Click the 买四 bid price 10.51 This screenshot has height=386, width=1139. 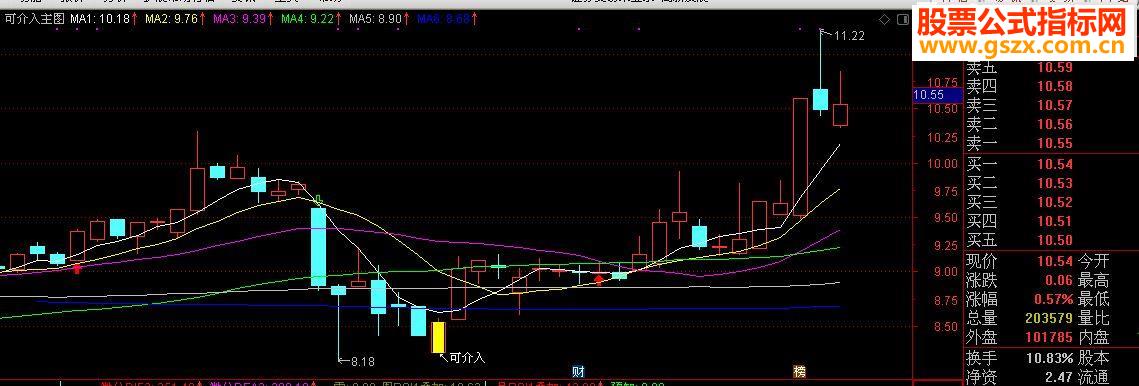pyautogui.click(x=1055, y=221)
